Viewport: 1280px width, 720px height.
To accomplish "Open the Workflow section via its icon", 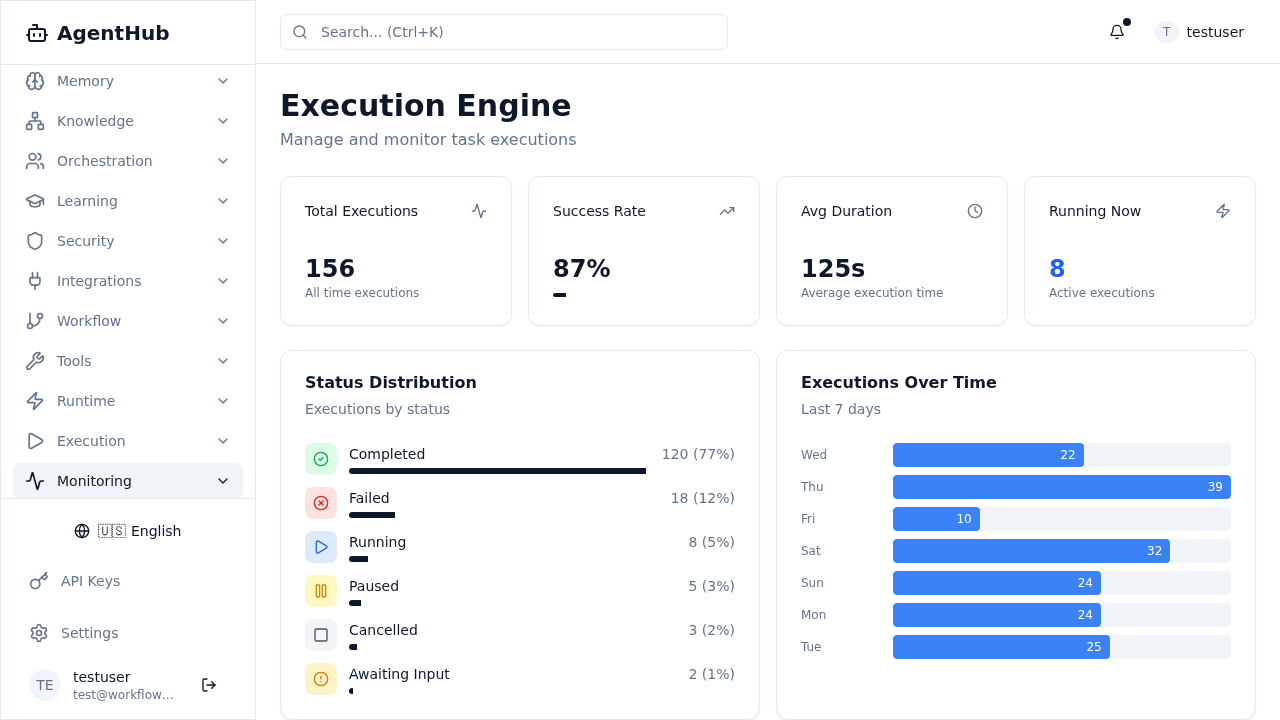I will 35,321.
